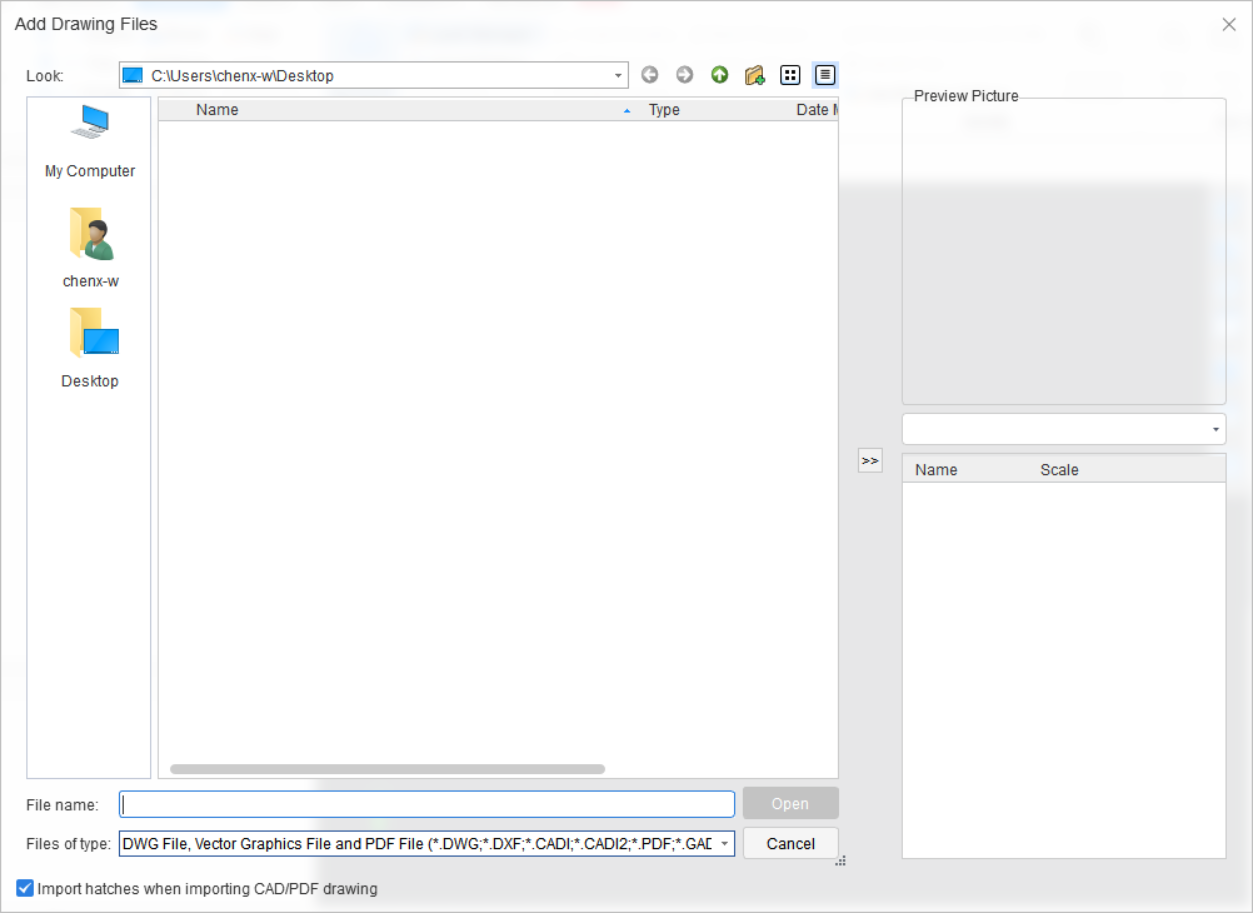Sort files by Type column header
Viewport: 1253px width, 913px height.
coord(664,110)
